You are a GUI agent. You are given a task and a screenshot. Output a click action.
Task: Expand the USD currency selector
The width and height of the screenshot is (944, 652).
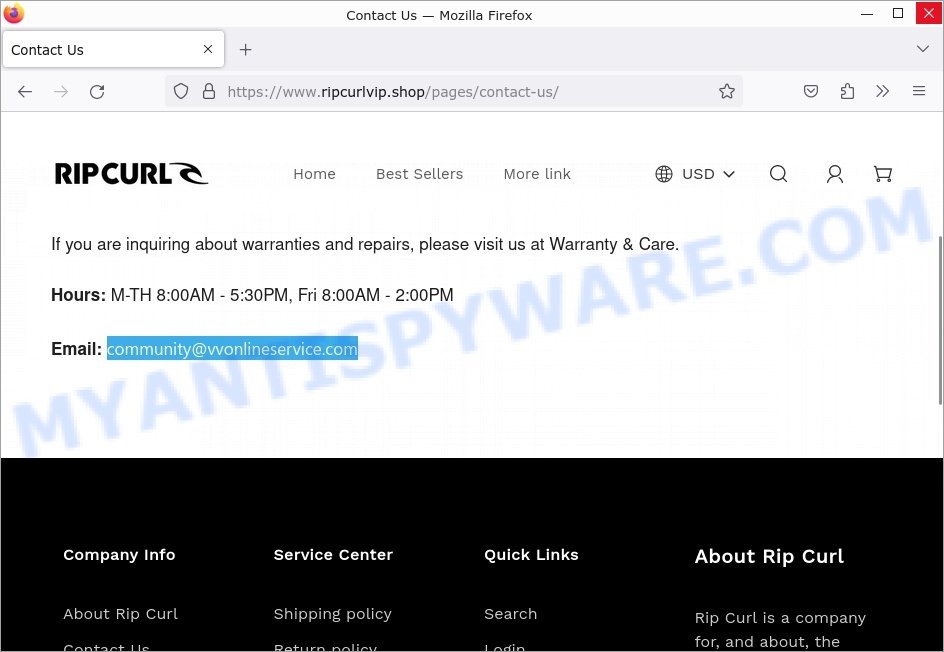tap(695, 174)
